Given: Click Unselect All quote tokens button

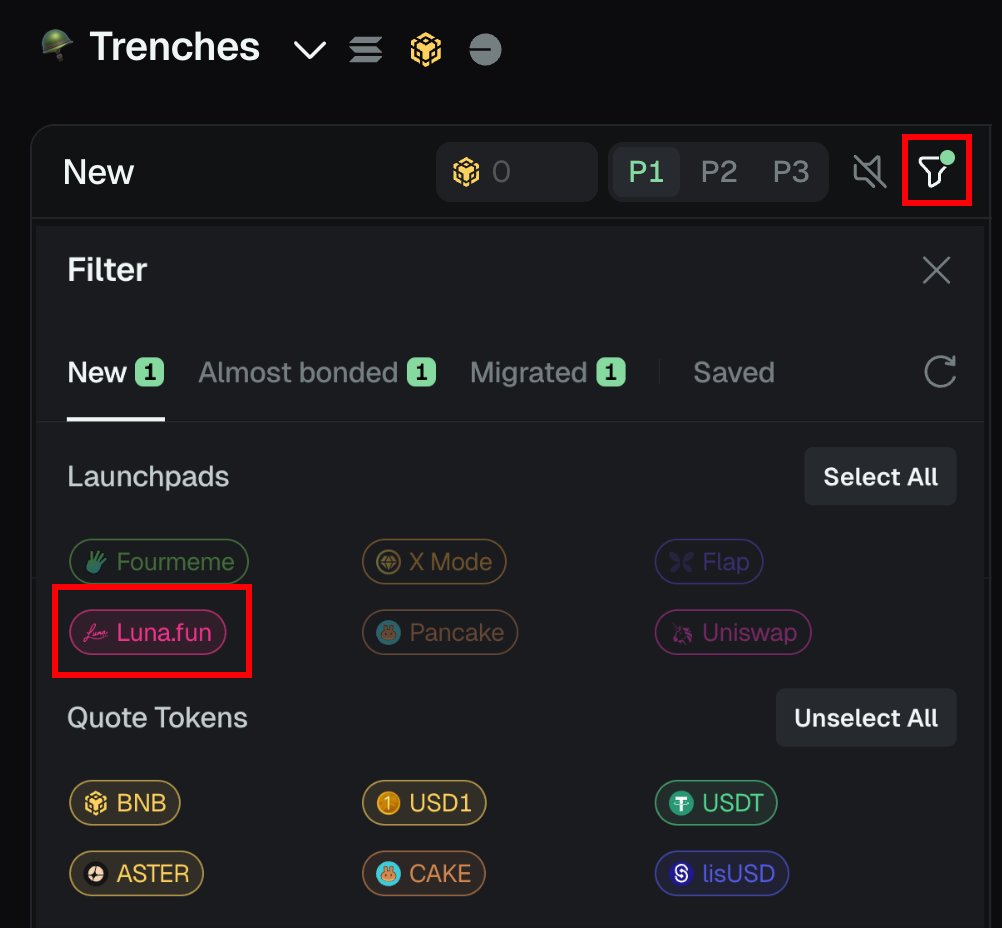Looking at the screenshot, I should click(866, 718).
